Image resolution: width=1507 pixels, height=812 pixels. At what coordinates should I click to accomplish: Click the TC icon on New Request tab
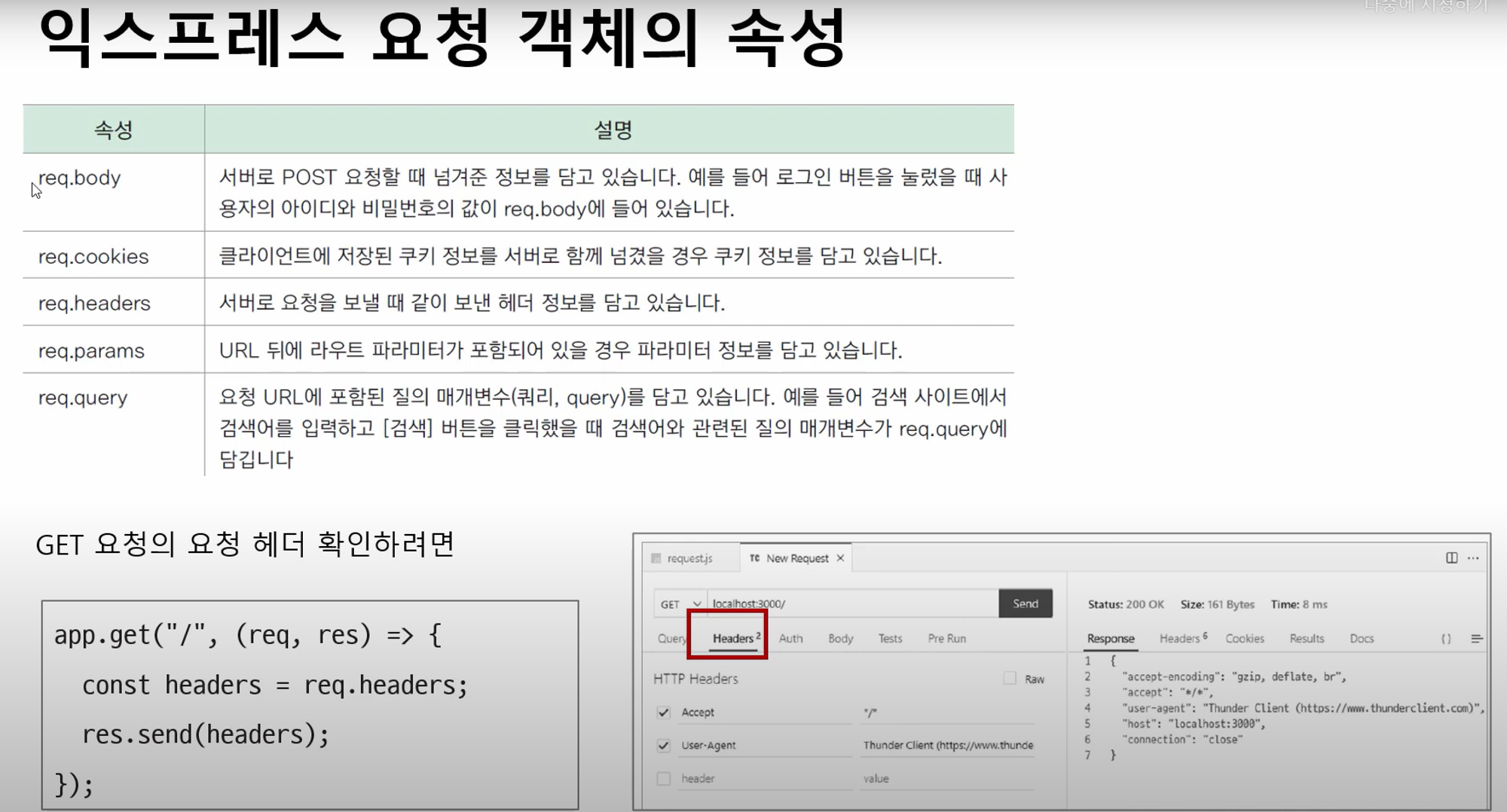click(x=755, y=558)
